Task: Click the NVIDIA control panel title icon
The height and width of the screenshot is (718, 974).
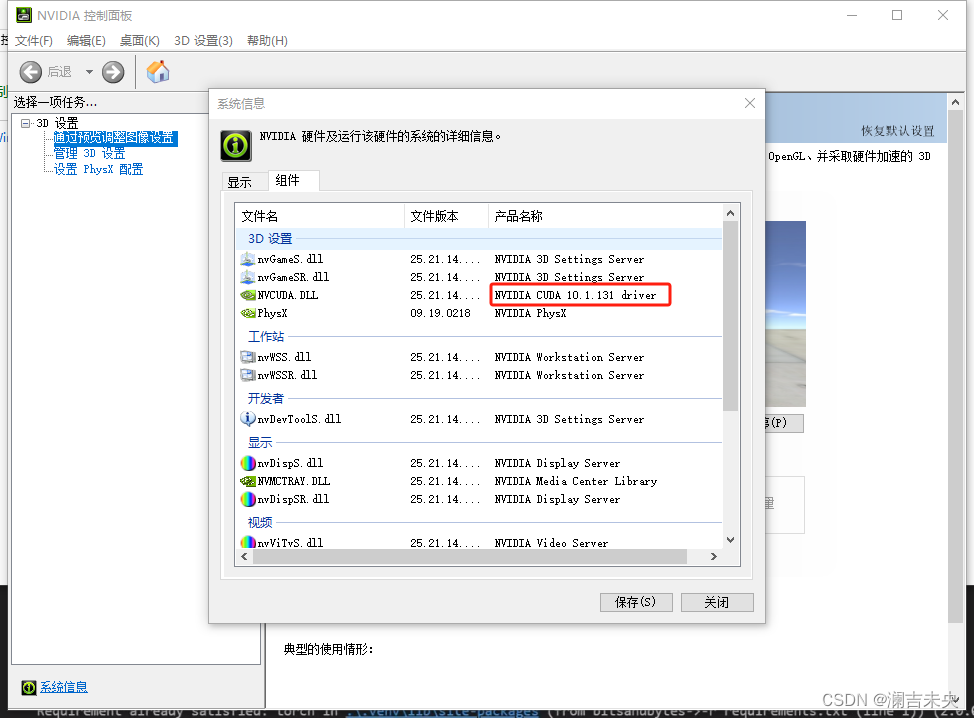Action: pyautogui.click(x=24, y=15)
